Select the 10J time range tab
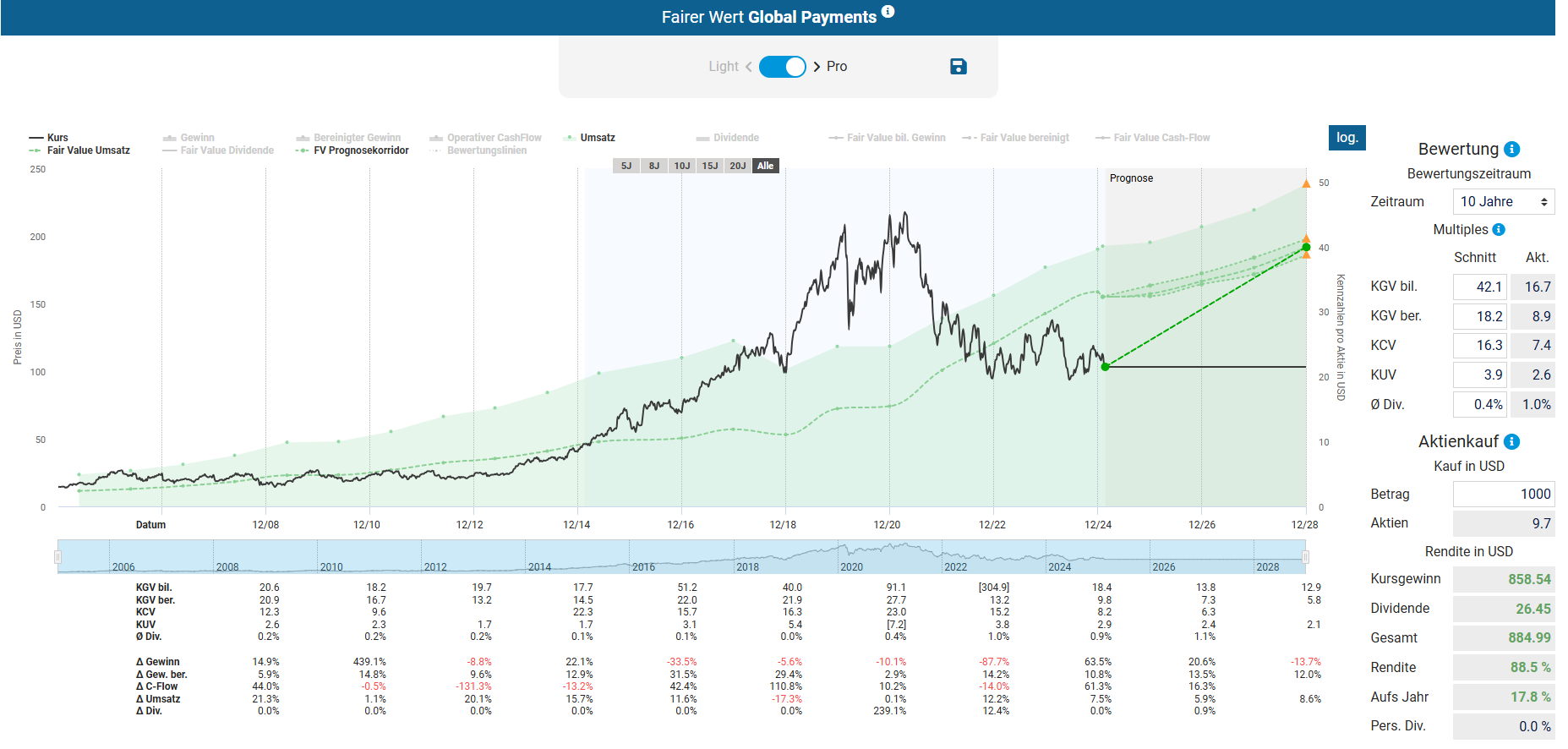Image resolution: width=1568 pixels, height=749 pixels. 682,166
